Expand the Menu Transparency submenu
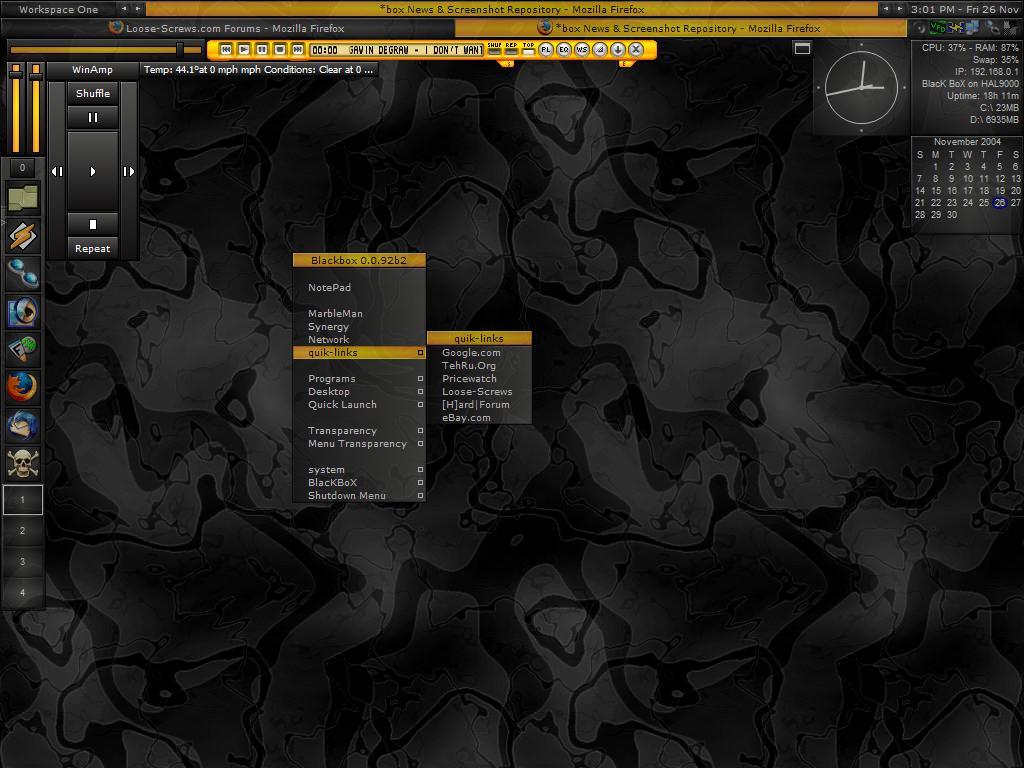Image resolution: width=1024 pixels, height=768 pixels. [x=359, y=444]
